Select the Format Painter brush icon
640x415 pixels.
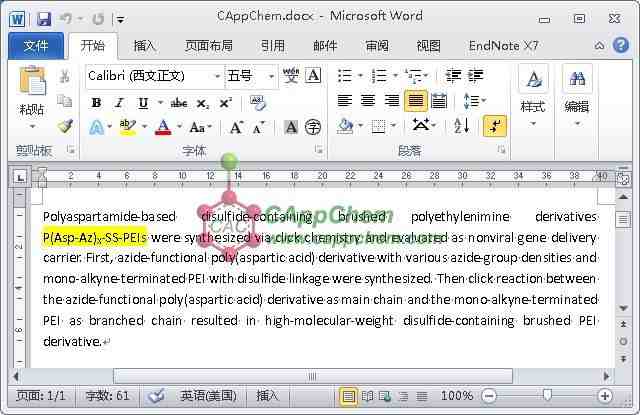tap(65, 126)
